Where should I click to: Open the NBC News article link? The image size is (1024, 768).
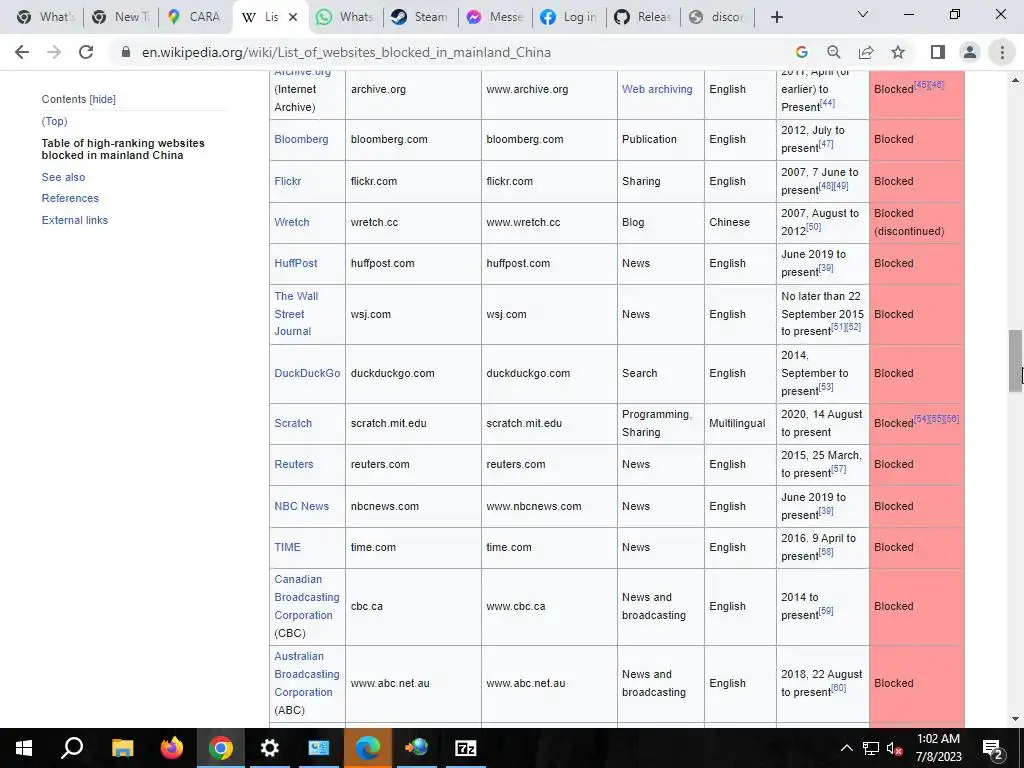tap(302, 506)
